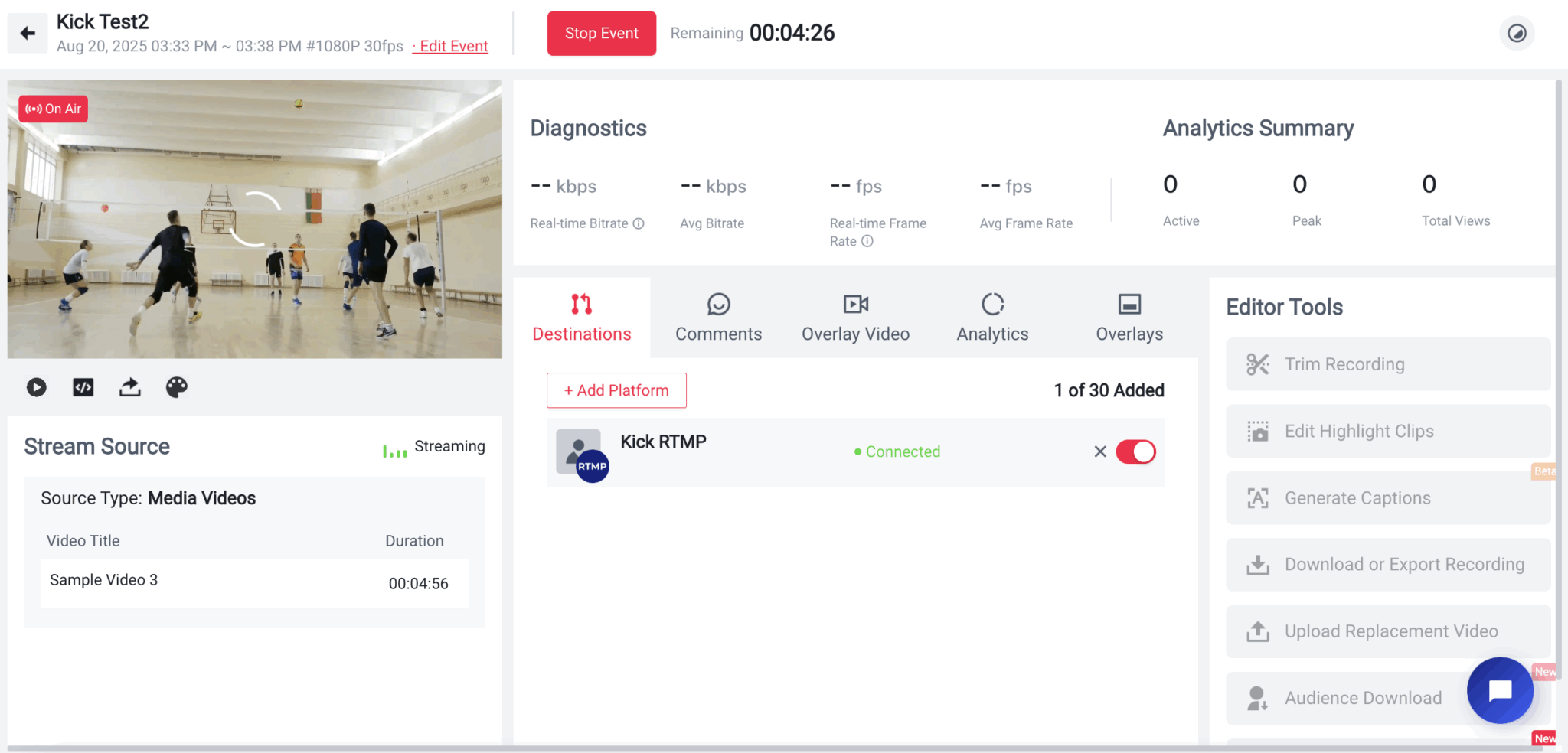
Task: Remove Kick RTMP with the X button
Action: (x=1100, y=451)
